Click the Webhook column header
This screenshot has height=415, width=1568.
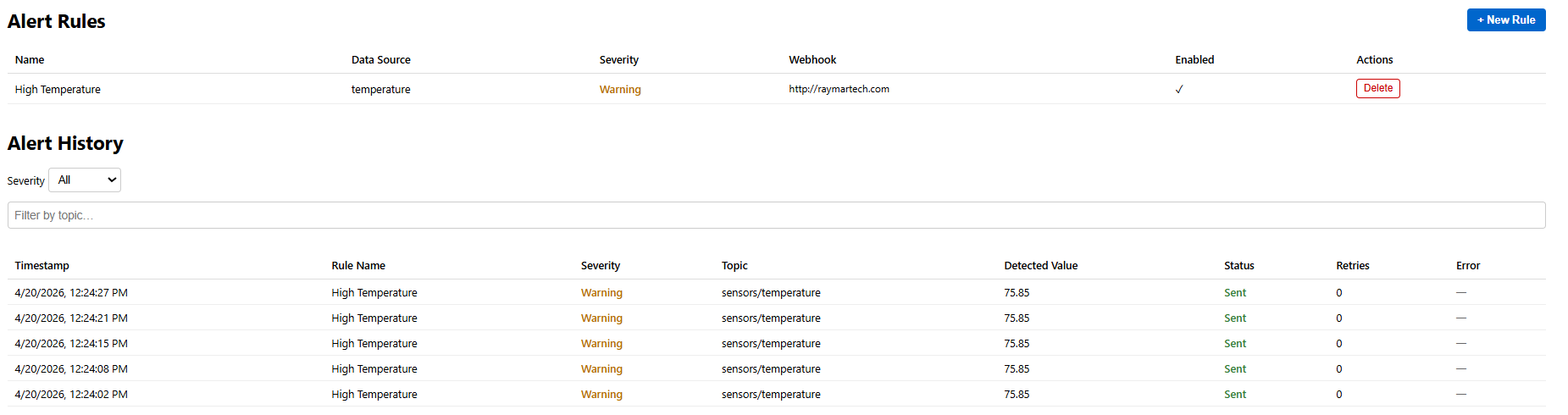[x=812, y=60]
